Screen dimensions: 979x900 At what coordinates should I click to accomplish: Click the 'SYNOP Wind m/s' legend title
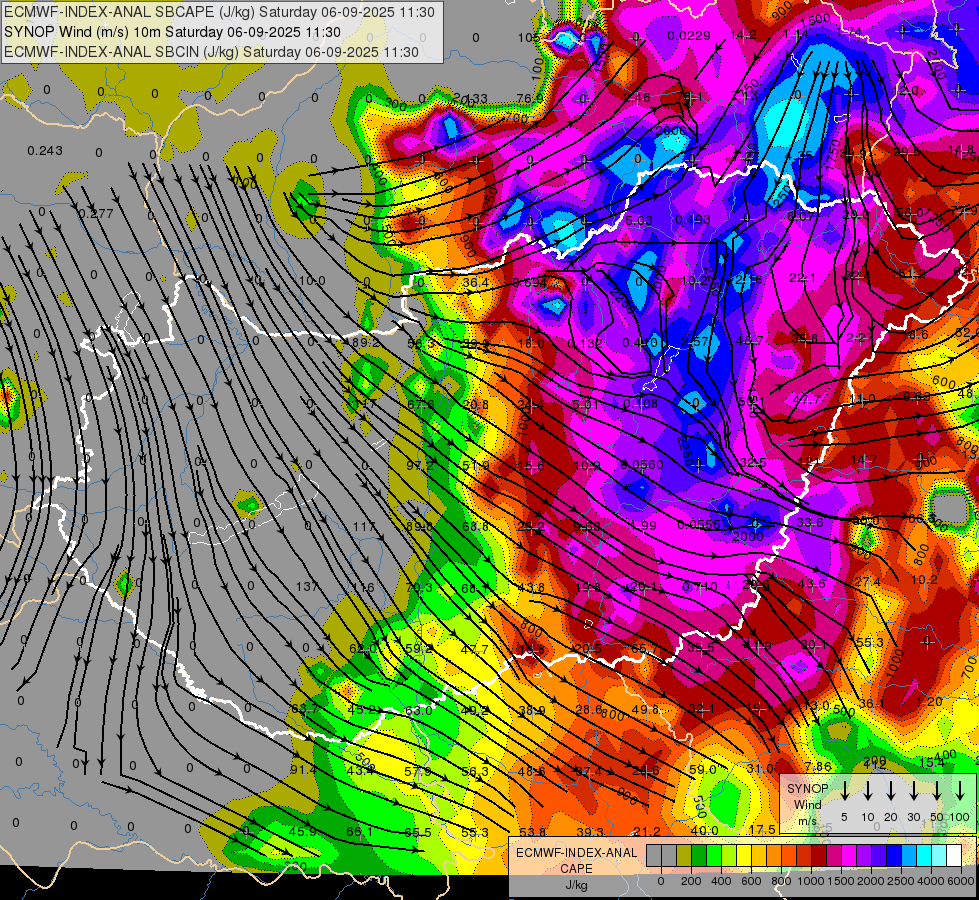tap(807, 804)
